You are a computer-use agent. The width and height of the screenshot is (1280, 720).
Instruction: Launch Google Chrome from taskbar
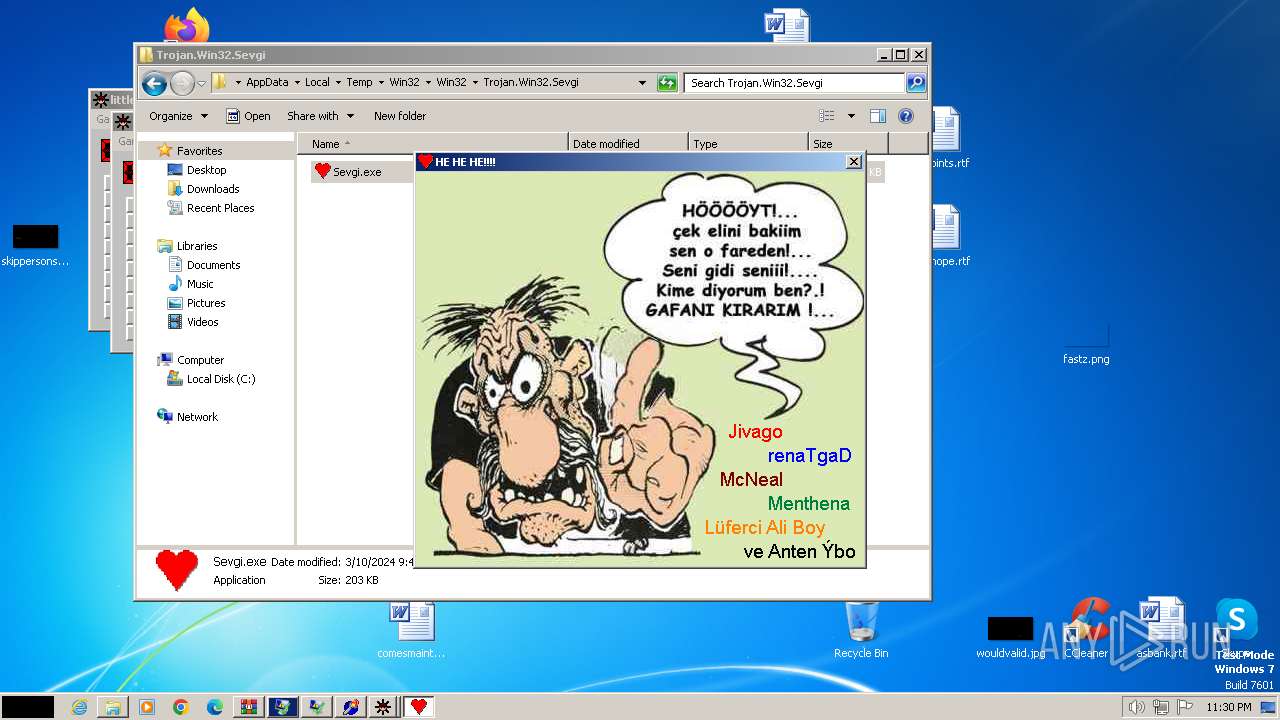pyautogui.click(x=181, y=707)
